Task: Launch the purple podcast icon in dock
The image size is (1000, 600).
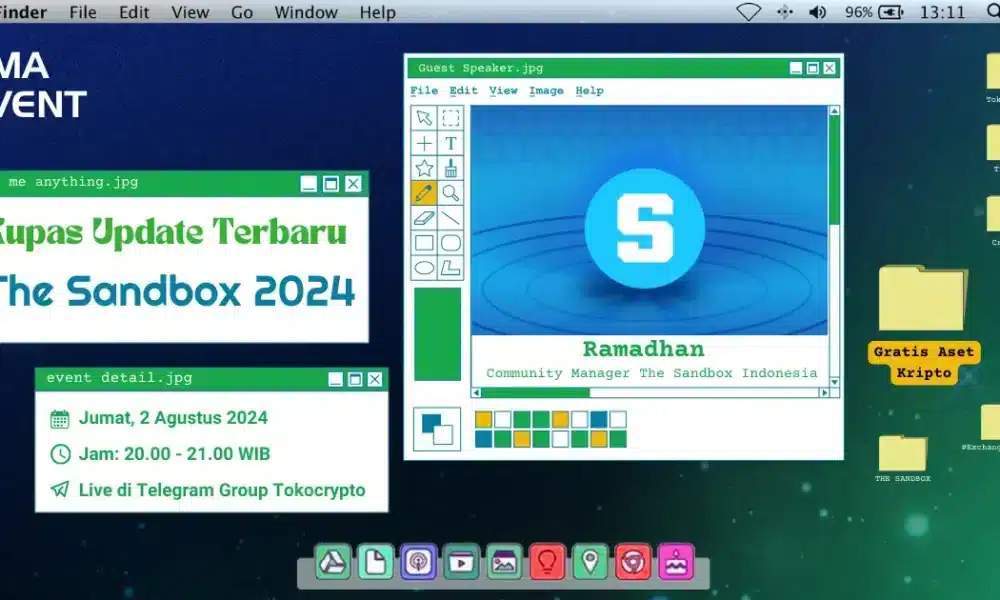Action: click(x=418, y=562)
